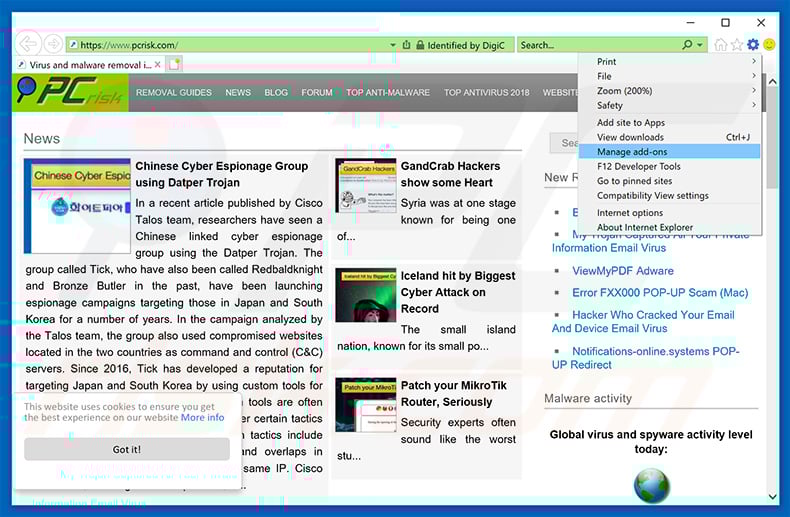Click the URL address bar field

click(227, 45)
